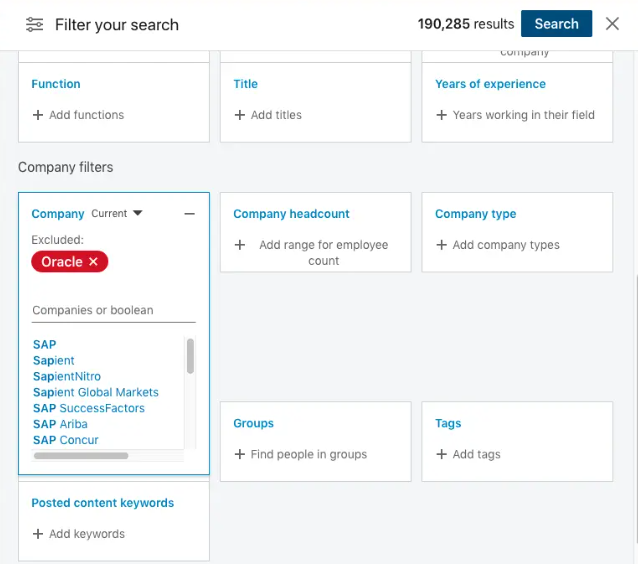
Task: Click the plus icon next to Add keywords
Action: (38, 534)
